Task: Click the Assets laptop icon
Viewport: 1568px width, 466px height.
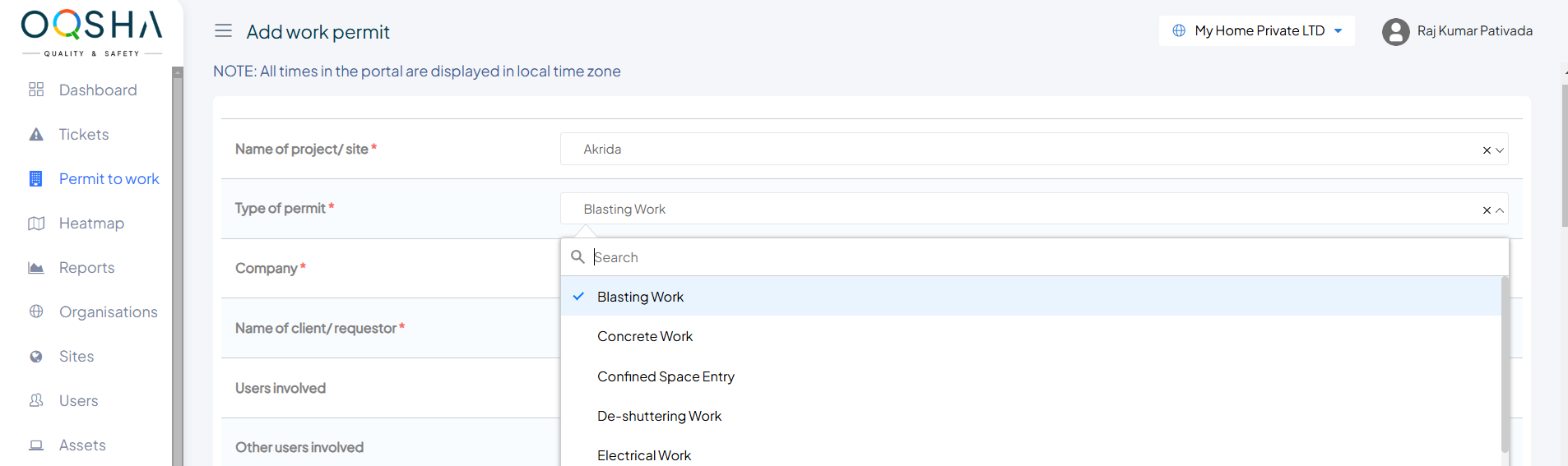Action: coord(36,445)
